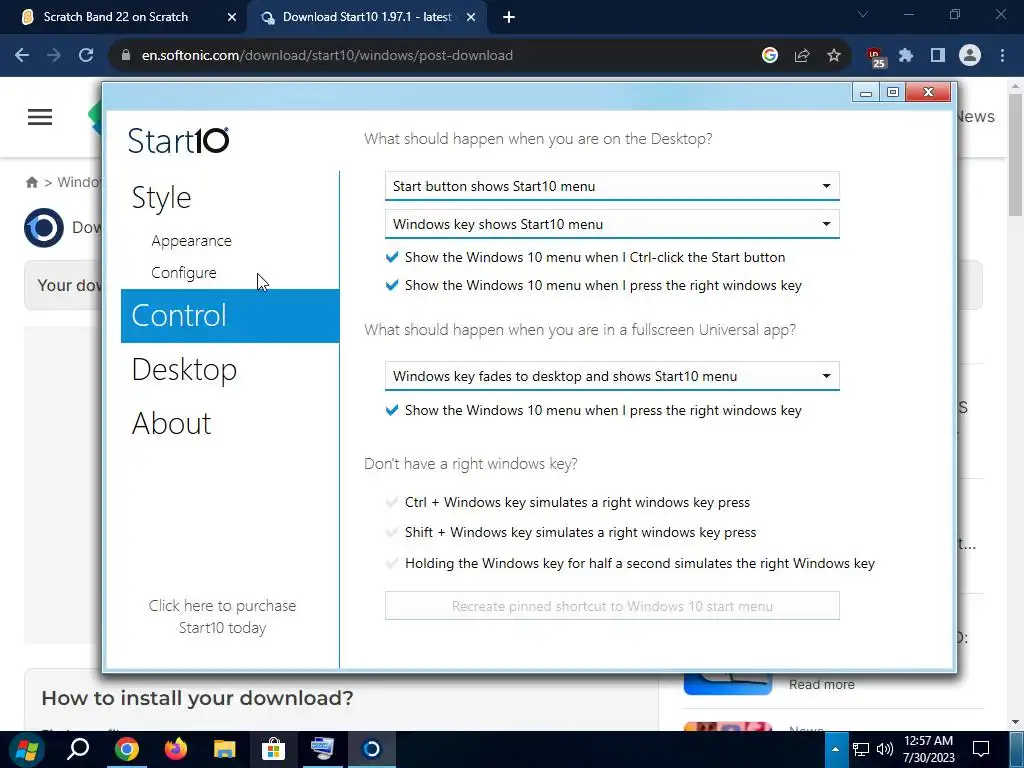1024x768 pixels.
Task: Open the tab search chevron
Action: (x=863, y=14)
